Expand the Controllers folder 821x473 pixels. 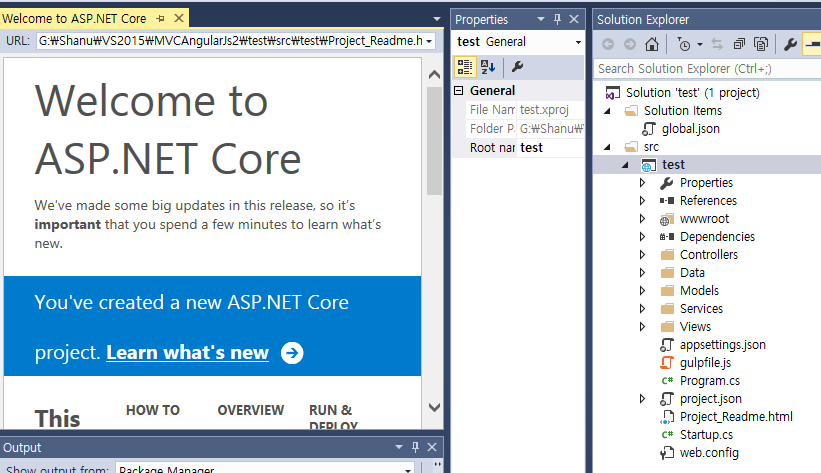click(643, 255)
